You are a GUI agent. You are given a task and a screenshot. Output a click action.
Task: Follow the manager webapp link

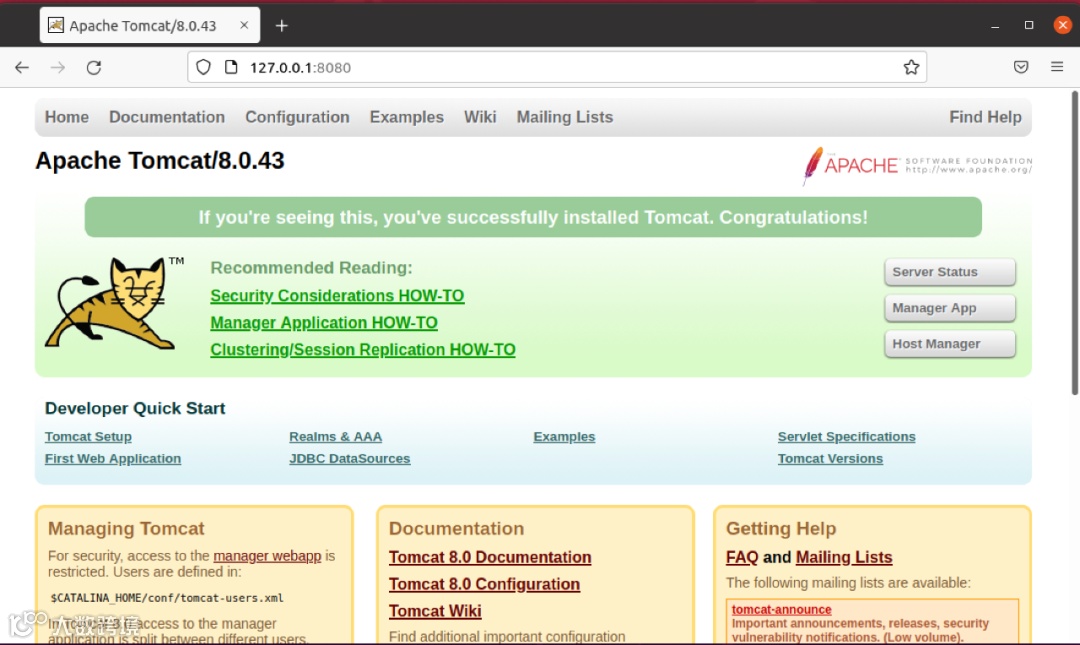point(267,556)
